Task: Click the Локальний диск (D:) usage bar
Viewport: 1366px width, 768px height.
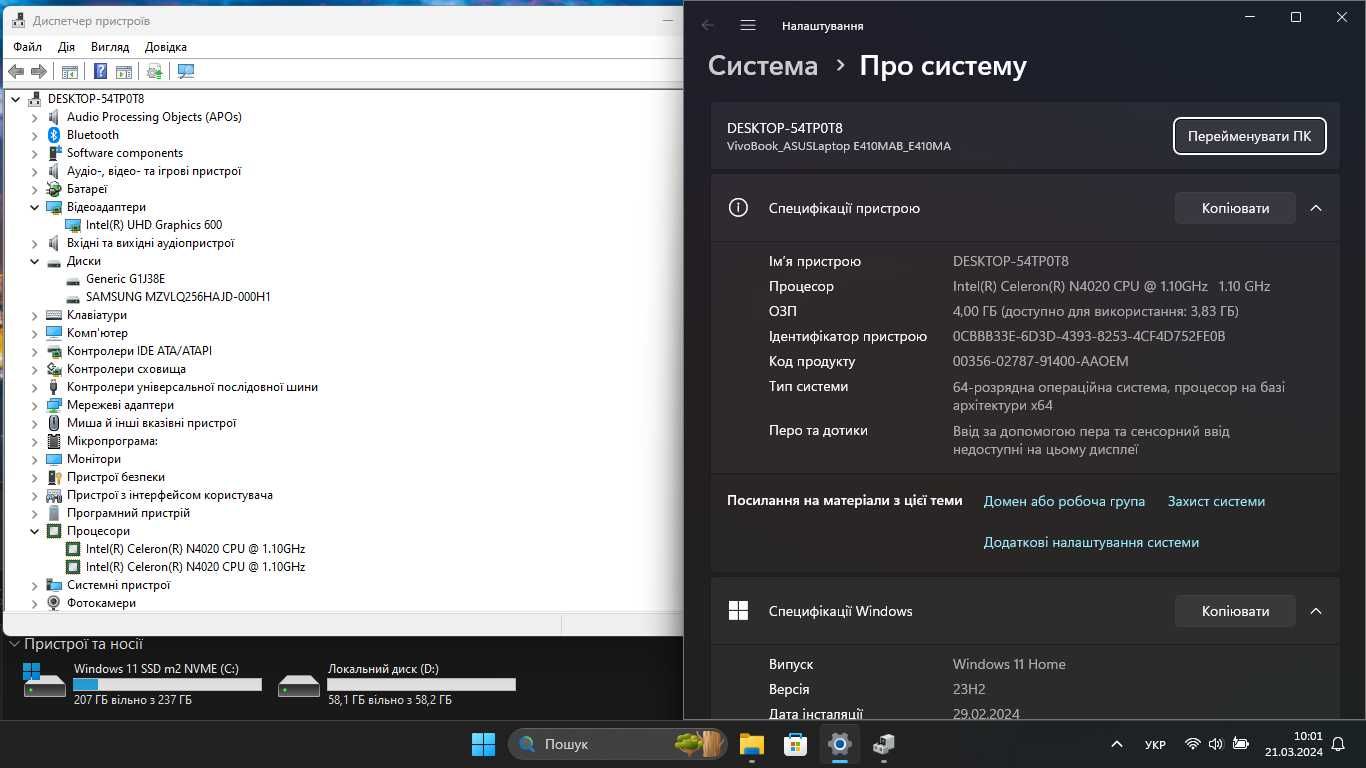Action: pyautogui.click(x=421, y=685)
